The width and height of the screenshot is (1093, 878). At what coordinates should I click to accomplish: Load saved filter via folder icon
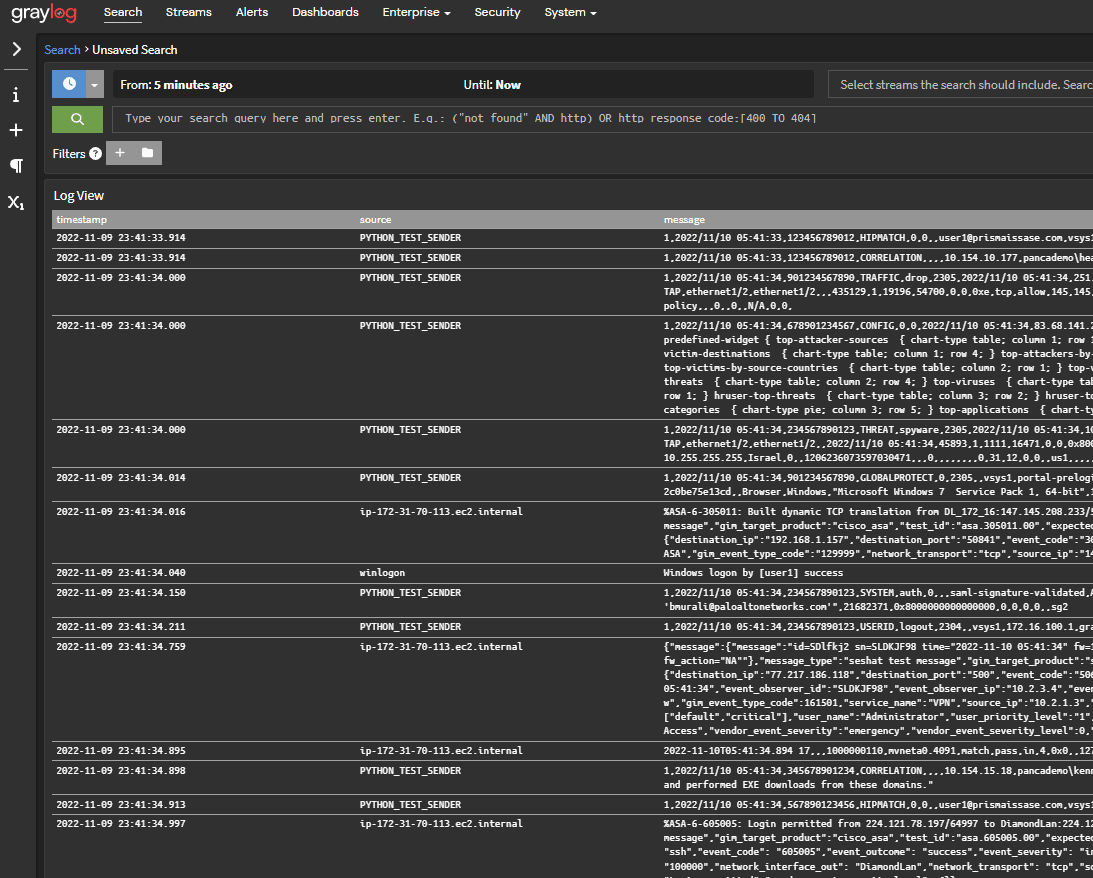click(147, 153)
